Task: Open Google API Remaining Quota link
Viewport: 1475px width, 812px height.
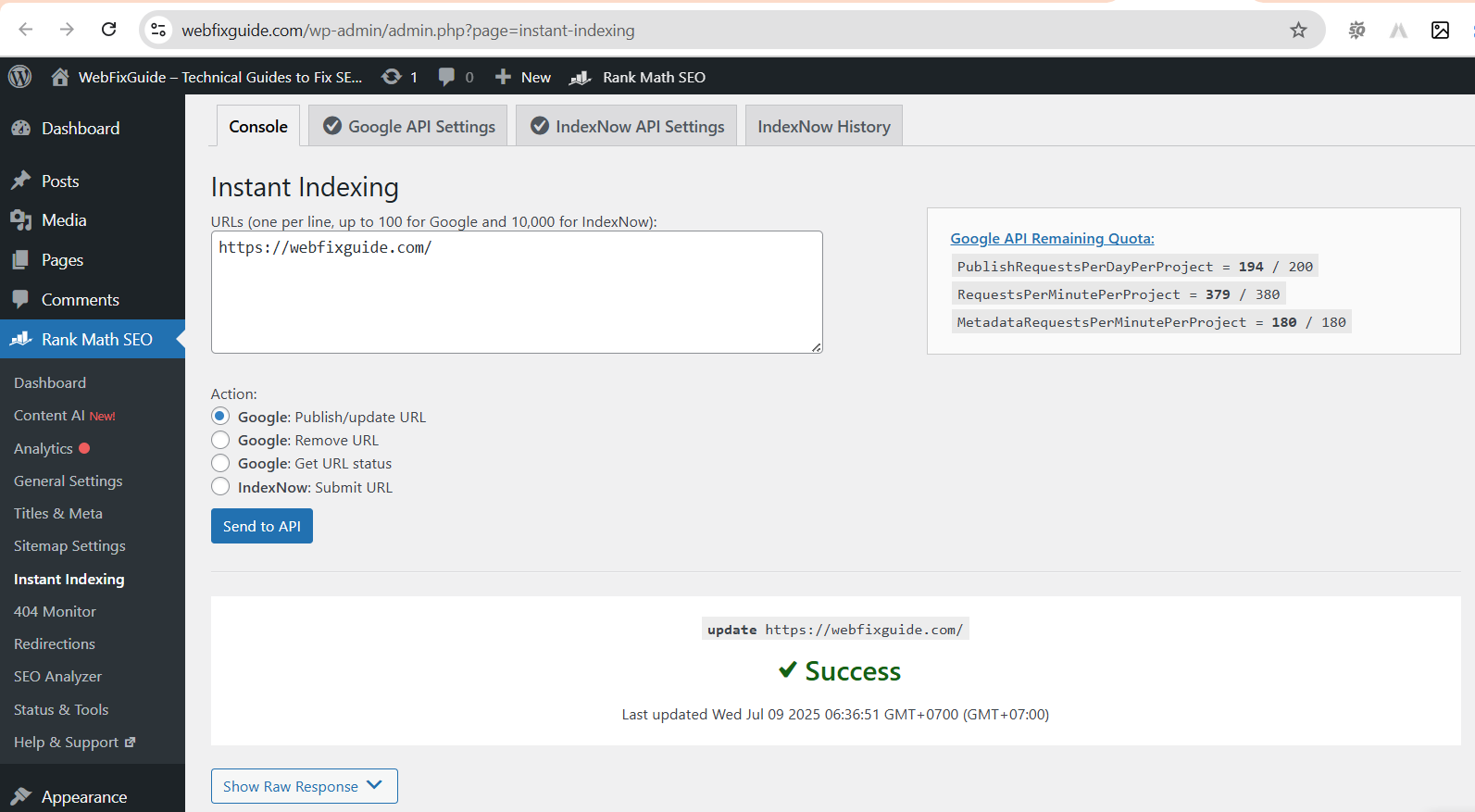Action: pos(1052,238)
